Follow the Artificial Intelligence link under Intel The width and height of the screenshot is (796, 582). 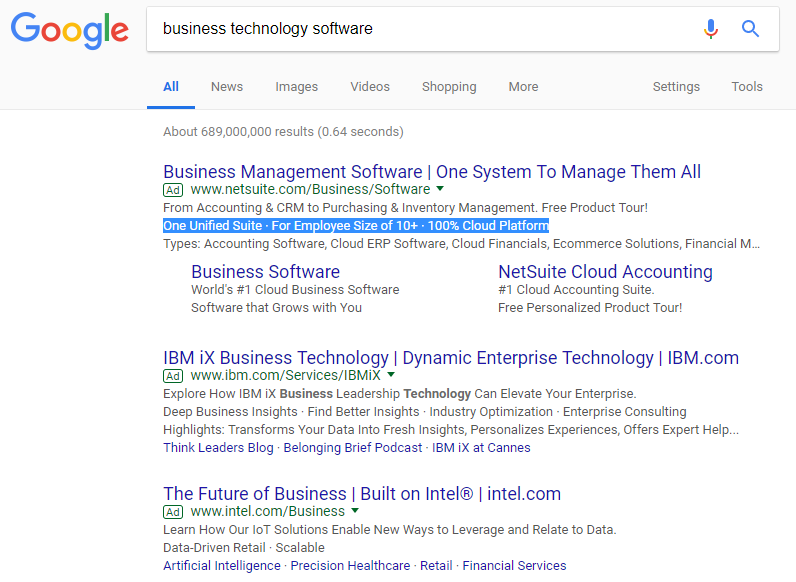click(x=222, y=566)
